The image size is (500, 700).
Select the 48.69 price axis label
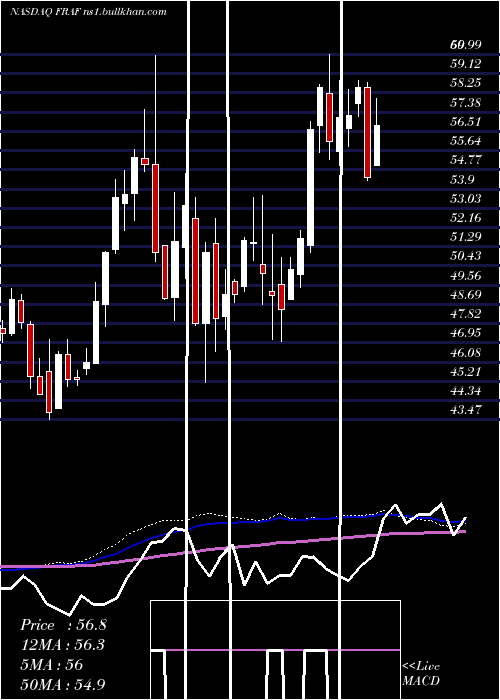pyautogui.click(x=466, y=295)
